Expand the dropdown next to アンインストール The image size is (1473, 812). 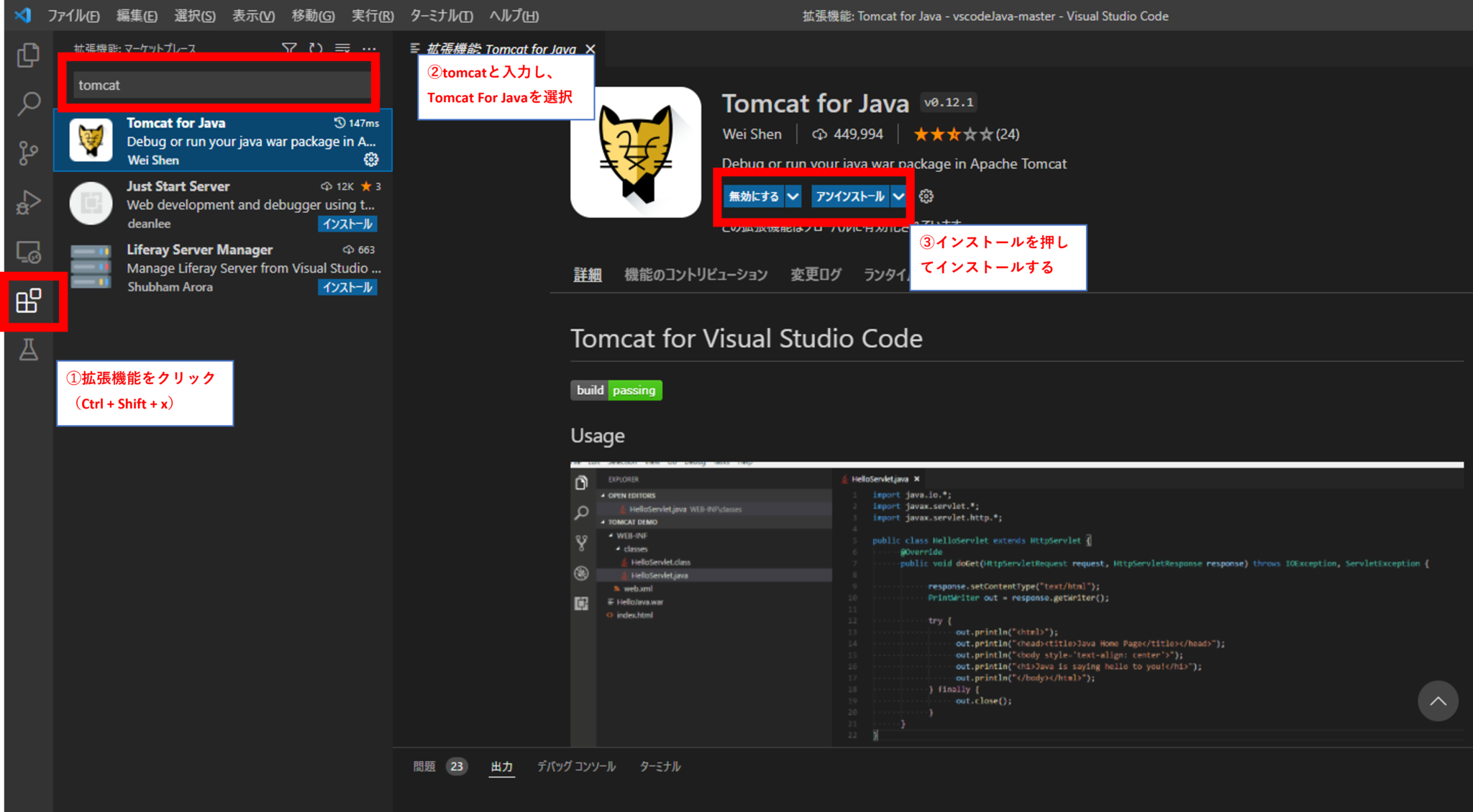click(899, 196)
